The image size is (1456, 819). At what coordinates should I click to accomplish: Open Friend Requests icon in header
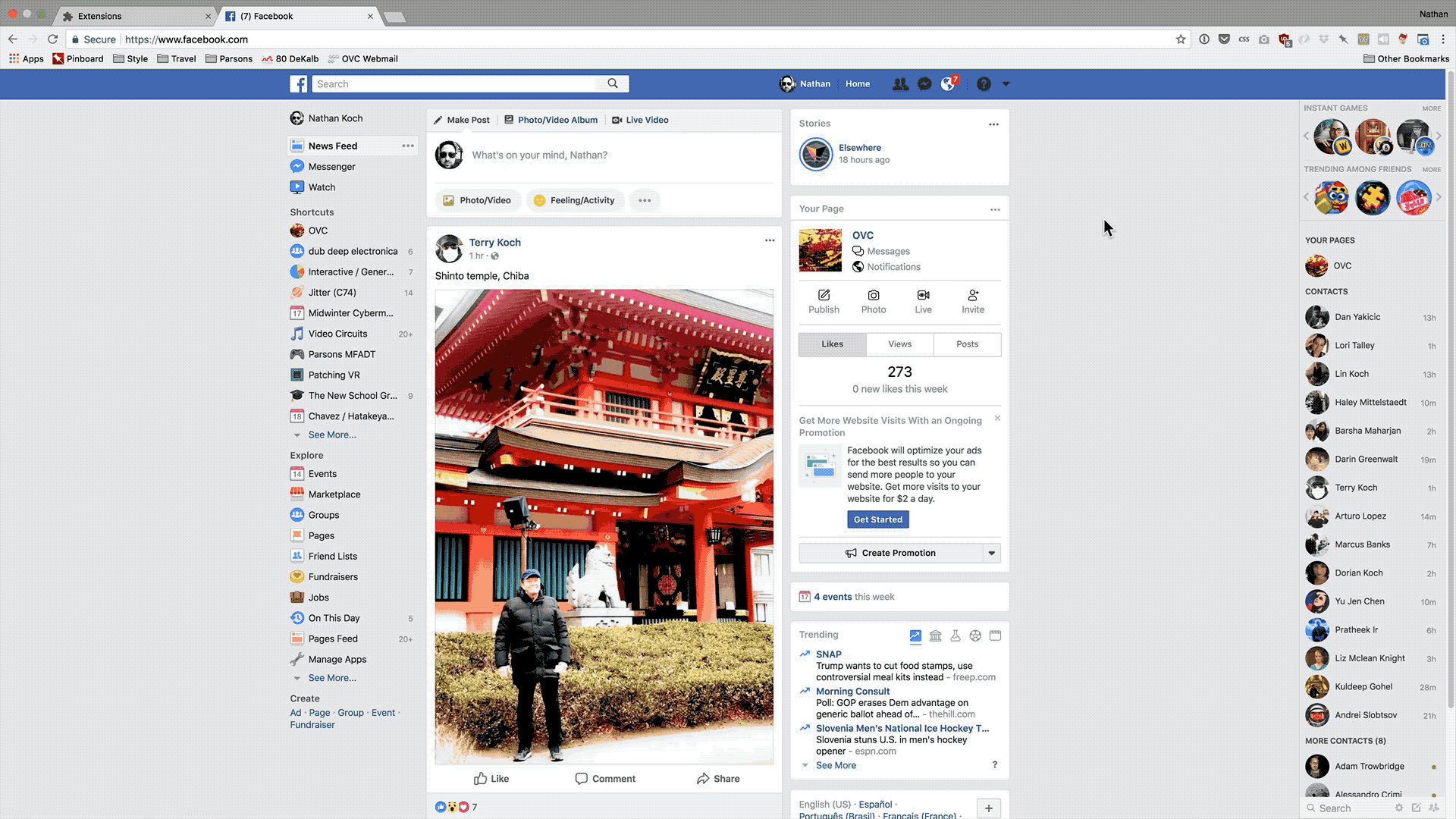(900, 84)
